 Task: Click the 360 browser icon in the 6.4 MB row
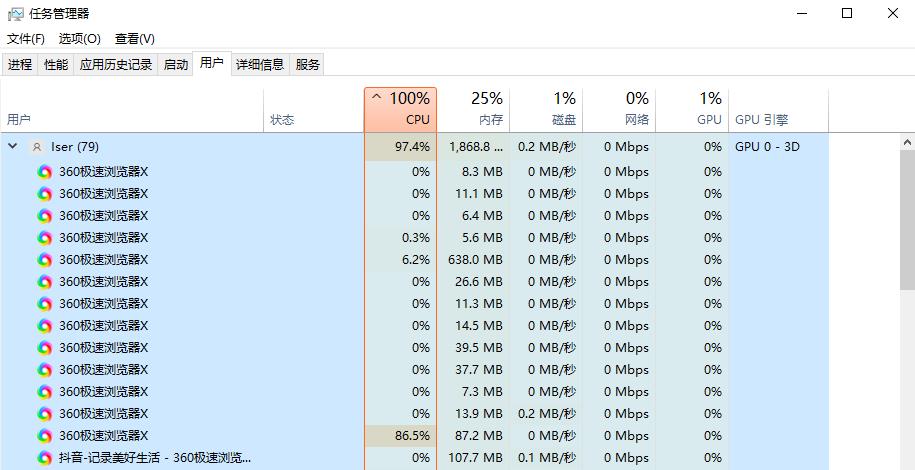(x=44, y=216)
